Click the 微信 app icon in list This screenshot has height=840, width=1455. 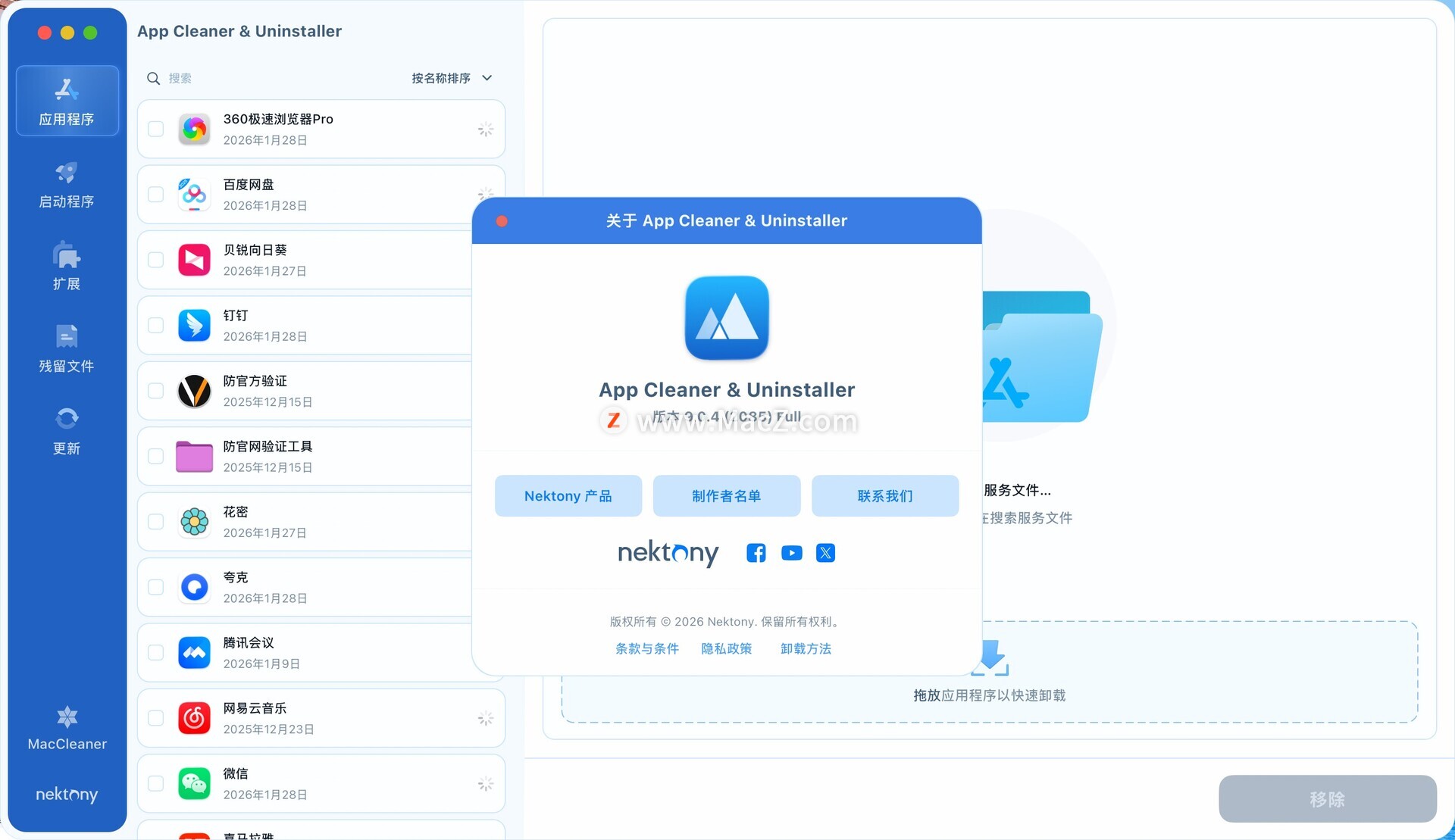click(x=194, y=783)
